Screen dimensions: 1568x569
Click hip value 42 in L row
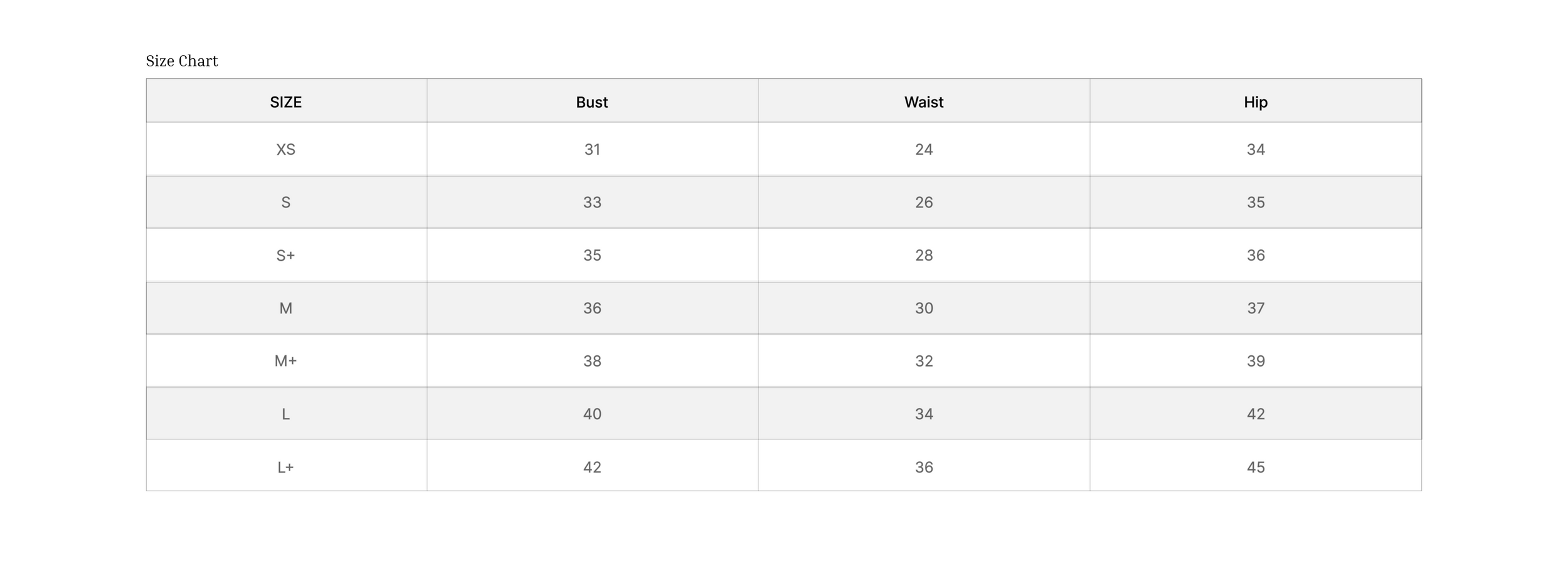(x=1256, y=414)
